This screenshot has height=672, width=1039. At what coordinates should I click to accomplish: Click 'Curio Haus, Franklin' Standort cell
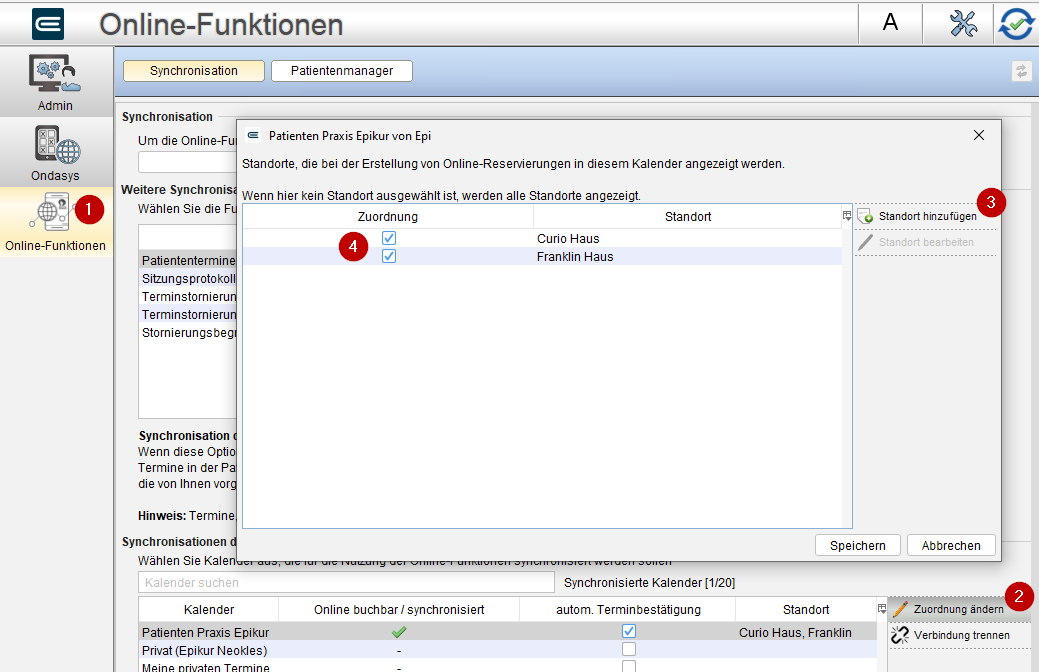[x=795, y=632]
